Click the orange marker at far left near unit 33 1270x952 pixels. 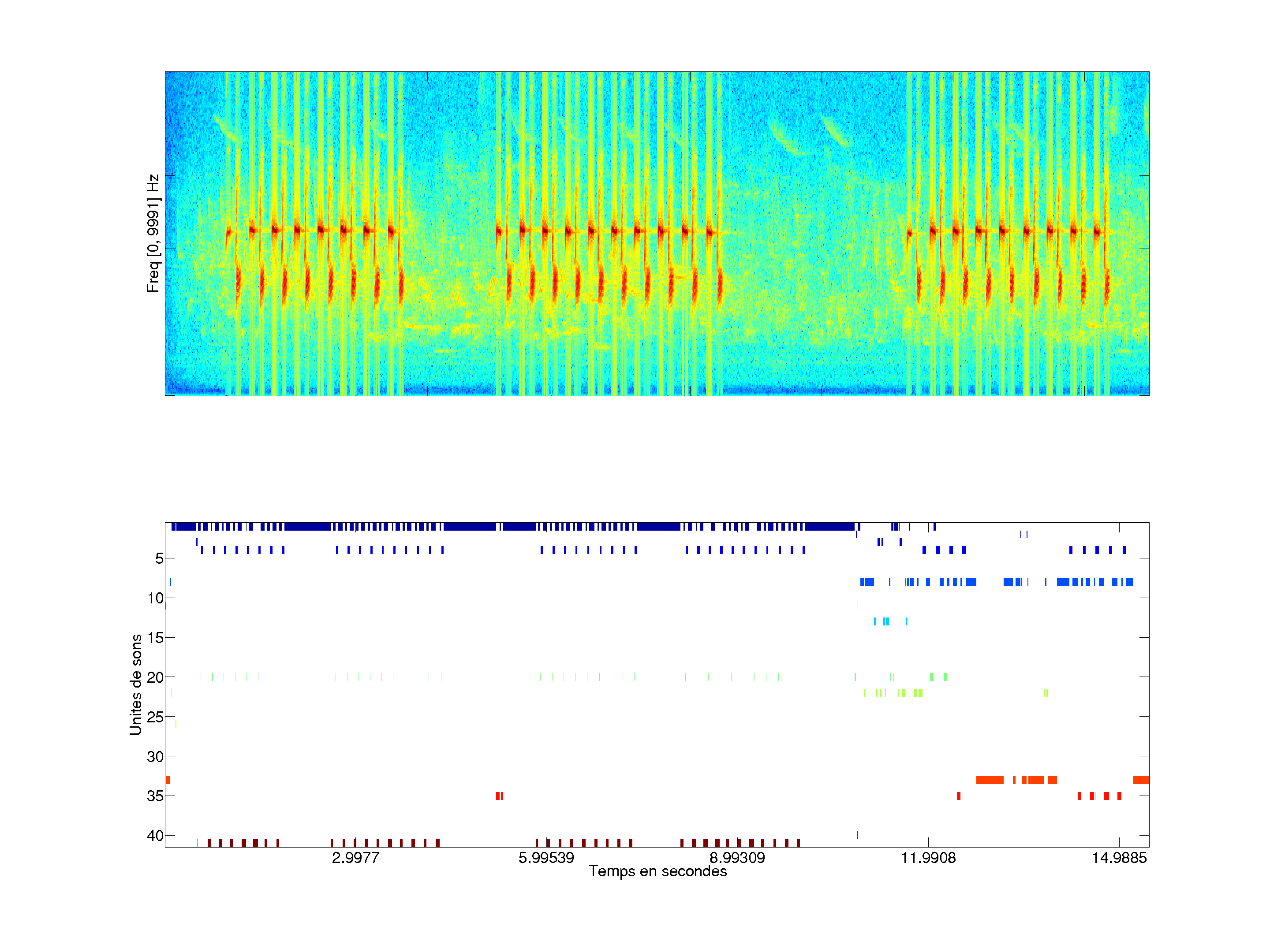tap(168, 780)
